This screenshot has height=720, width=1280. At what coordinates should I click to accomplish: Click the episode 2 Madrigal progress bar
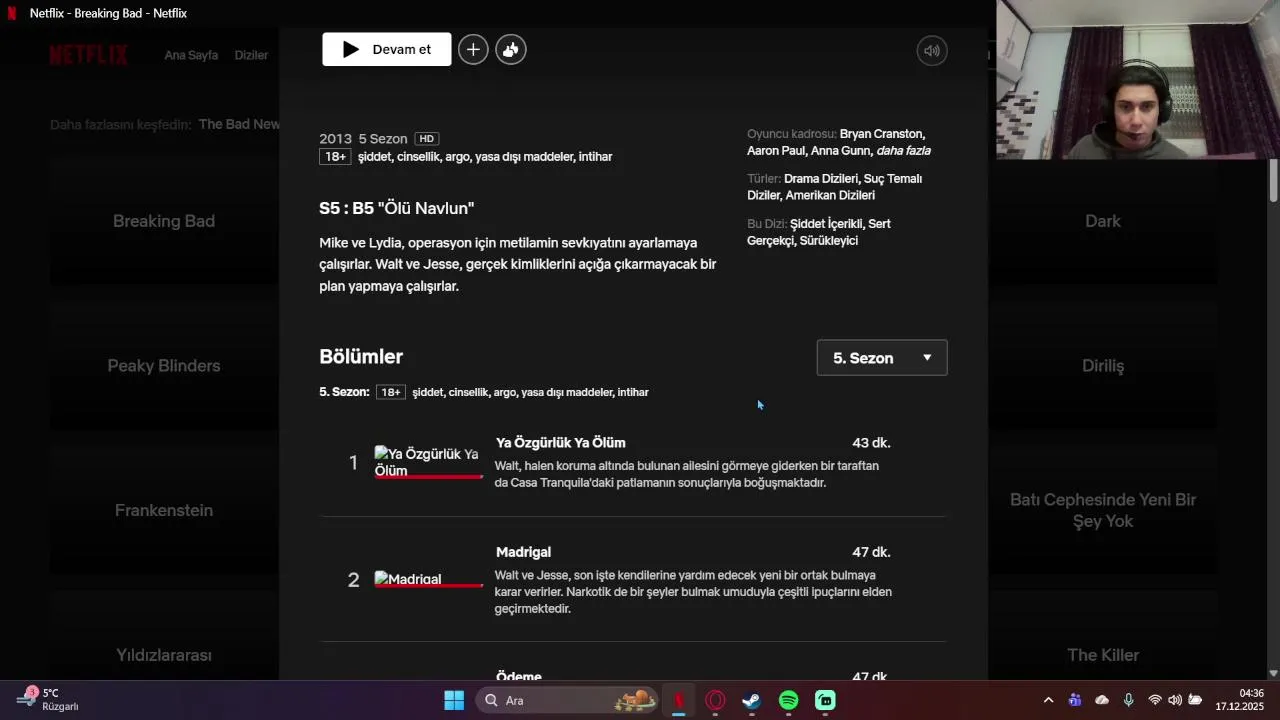[x=428, y=586]
